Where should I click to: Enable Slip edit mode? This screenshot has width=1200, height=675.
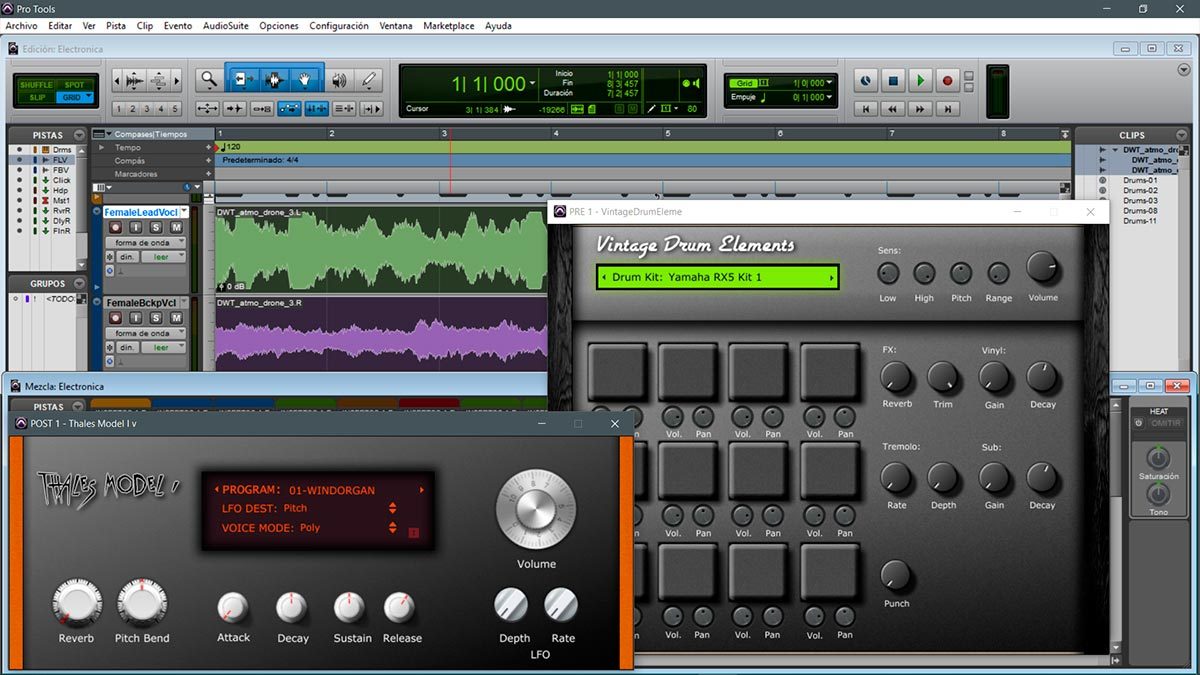pyautogui.click(x=37, y=97)
